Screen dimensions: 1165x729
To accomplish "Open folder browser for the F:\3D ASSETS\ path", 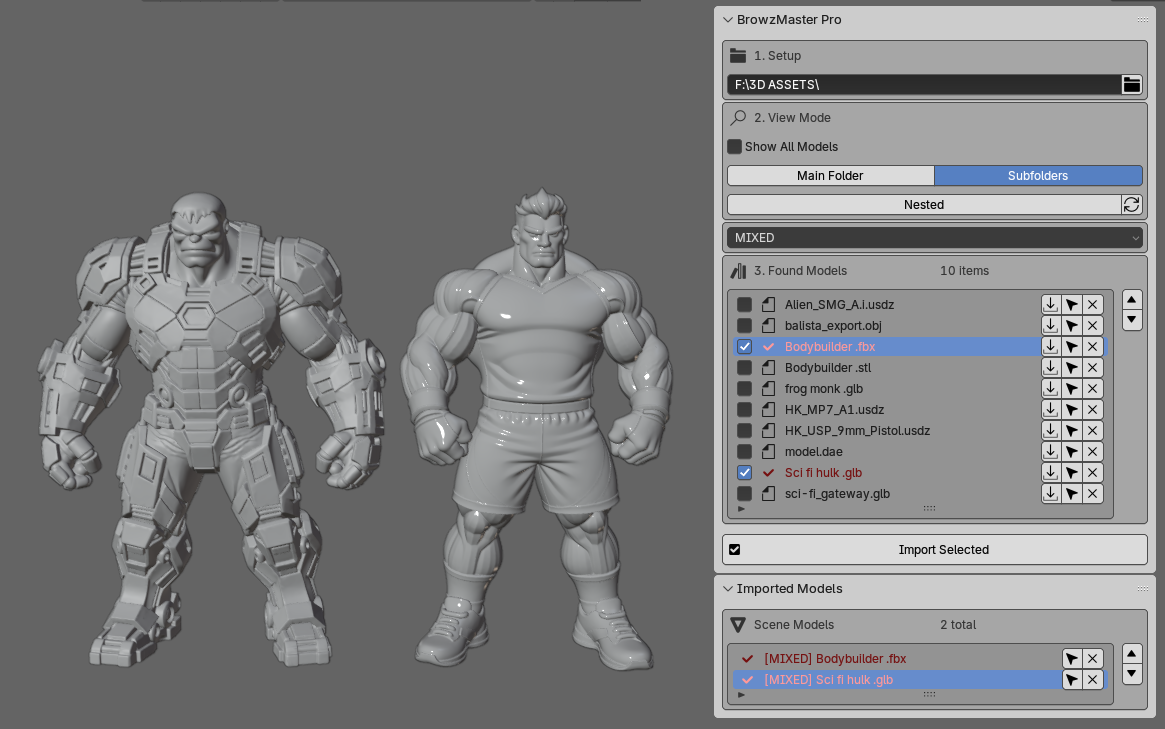I will [x=1131, y=85].
